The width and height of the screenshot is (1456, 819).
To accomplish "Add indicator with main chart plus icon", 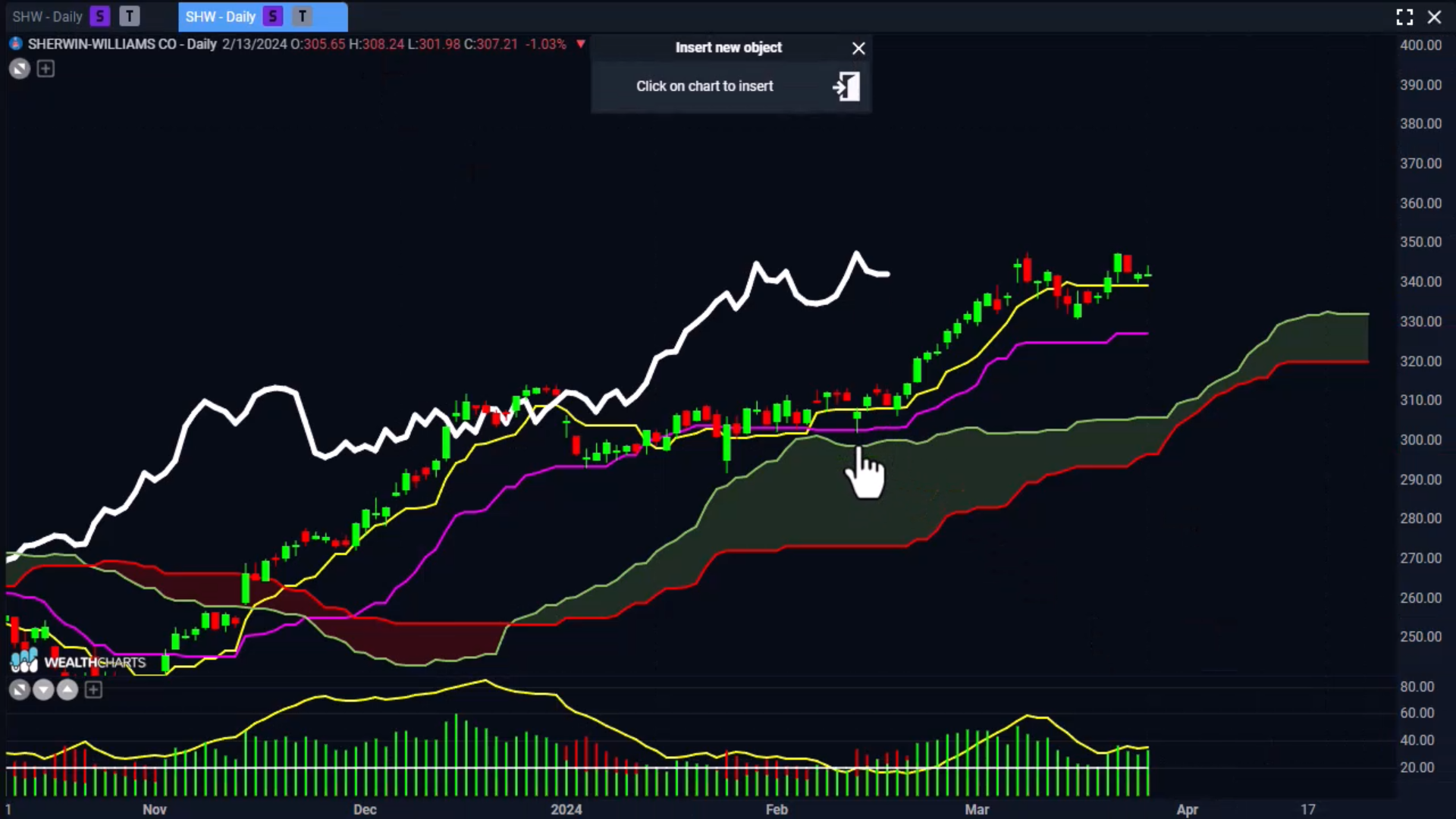I will [45, 69].
